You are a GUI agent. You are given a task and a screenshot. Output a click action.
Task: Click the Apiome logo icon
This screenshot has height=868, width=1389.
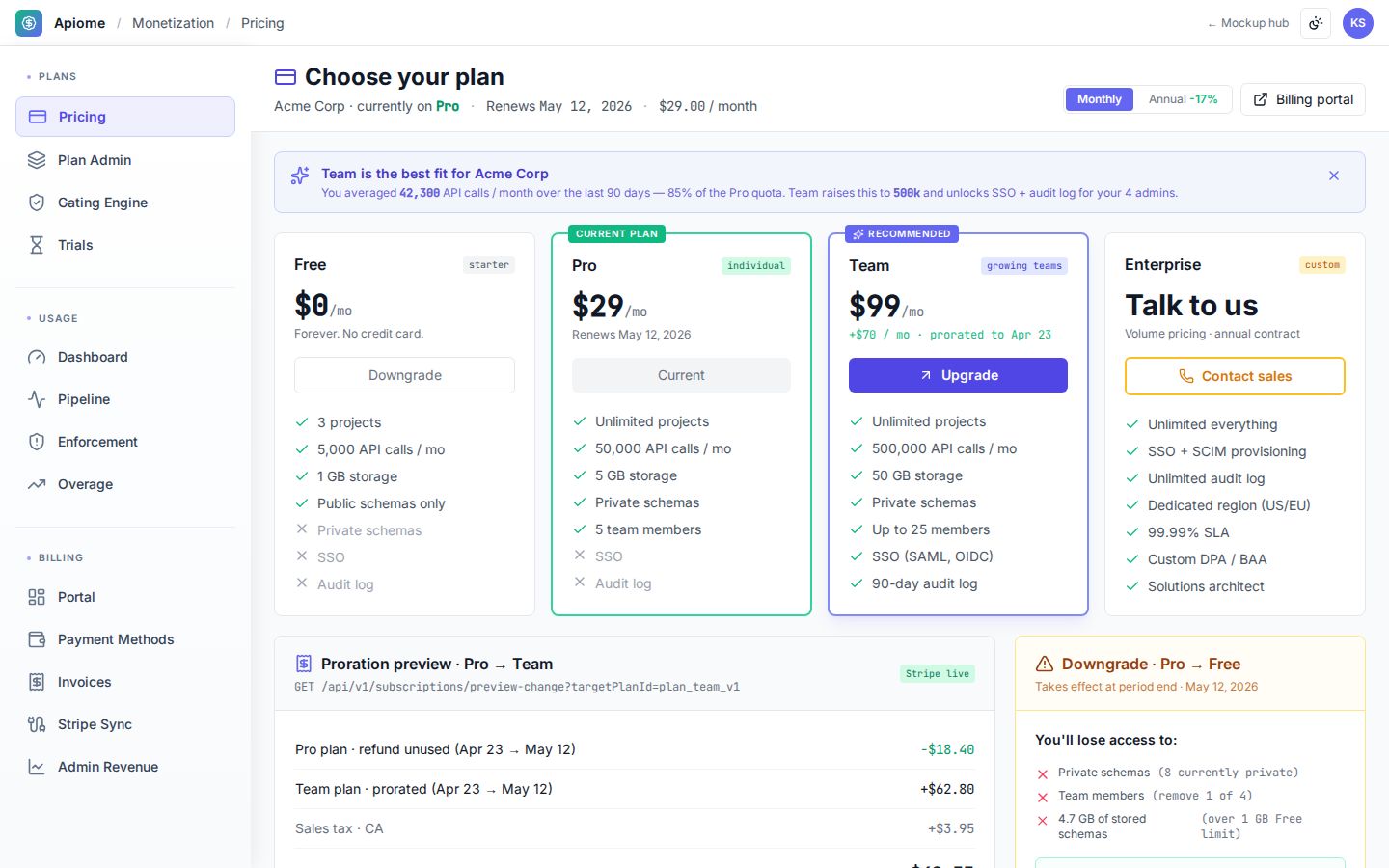click(29, 23)
